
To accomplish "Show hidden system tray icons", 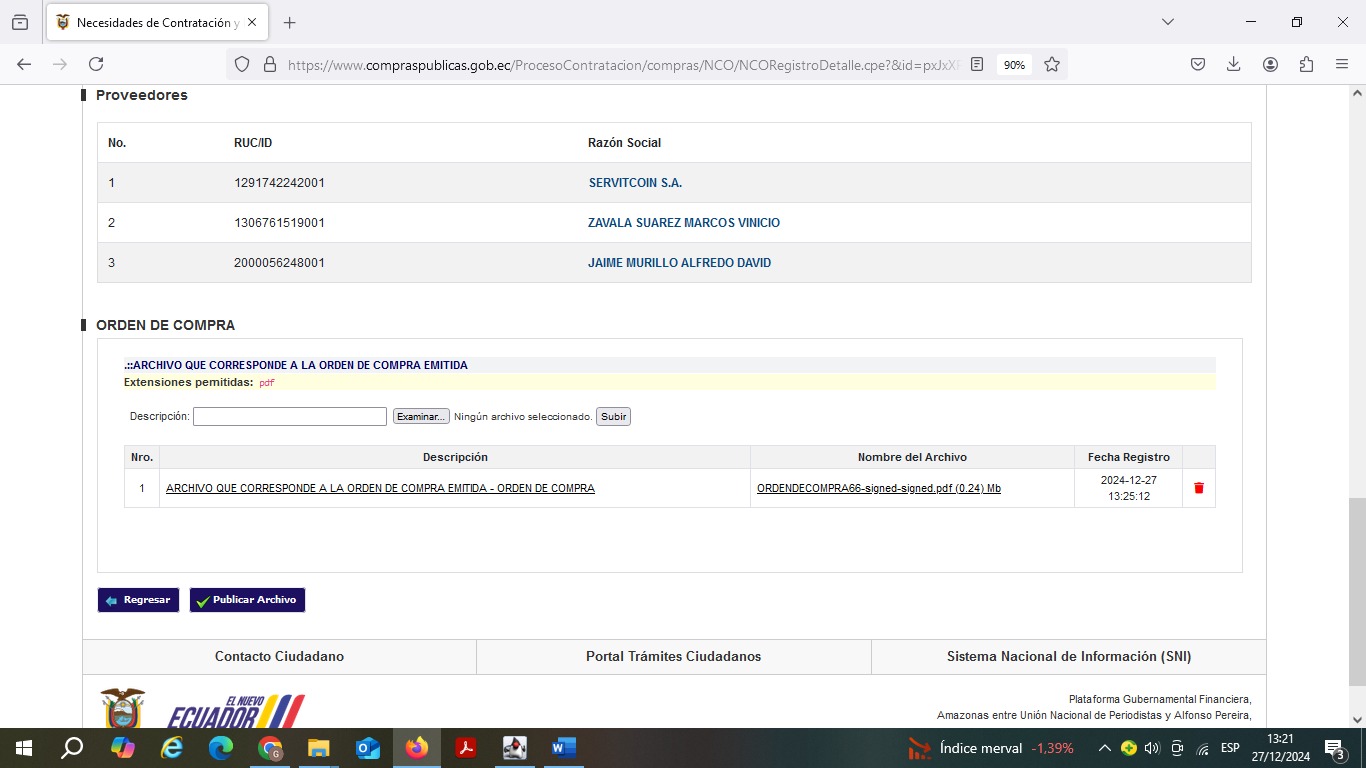I will (x=1104, y=748).
